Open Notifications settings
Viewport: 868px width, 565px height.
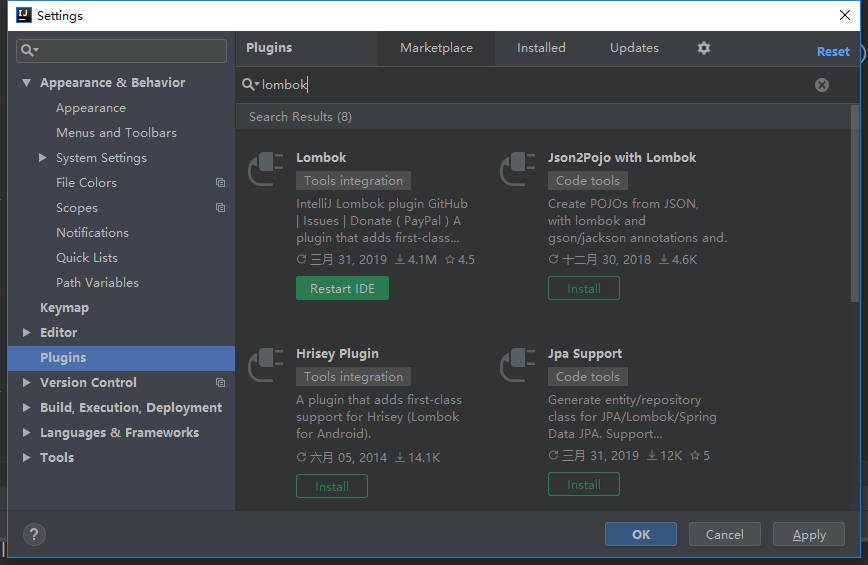click(x=92, y=232)
